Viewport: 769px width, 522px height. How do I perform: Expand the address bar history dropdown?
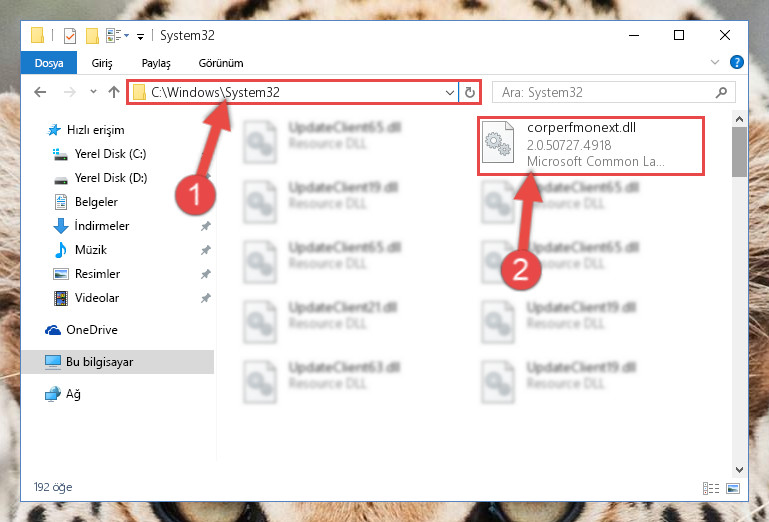click(449, 92)
